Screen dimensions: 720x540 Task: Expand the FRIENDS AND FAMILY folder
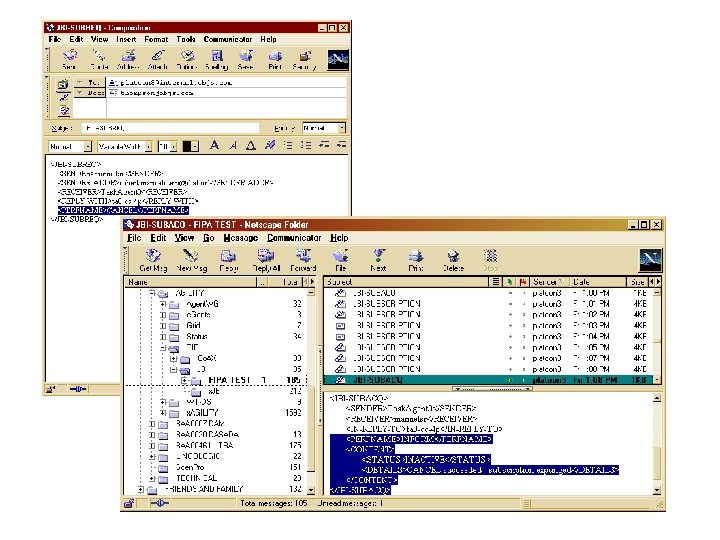pos(141,489)
